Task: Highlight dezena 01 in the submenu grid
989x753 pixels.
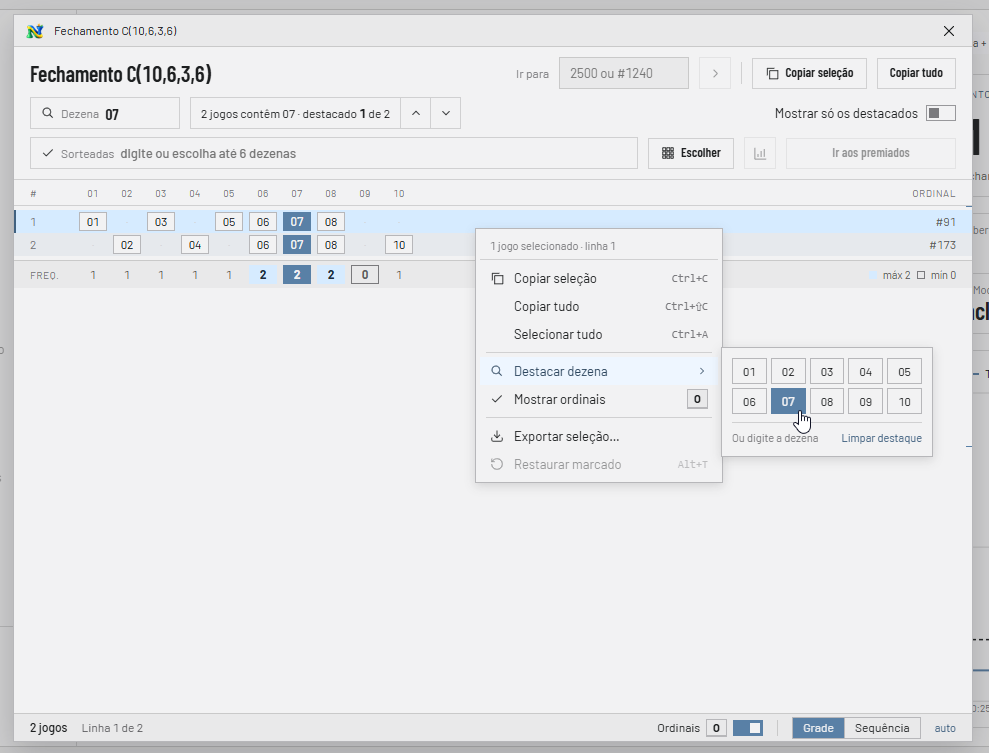Action: click(x=749, y=372)
